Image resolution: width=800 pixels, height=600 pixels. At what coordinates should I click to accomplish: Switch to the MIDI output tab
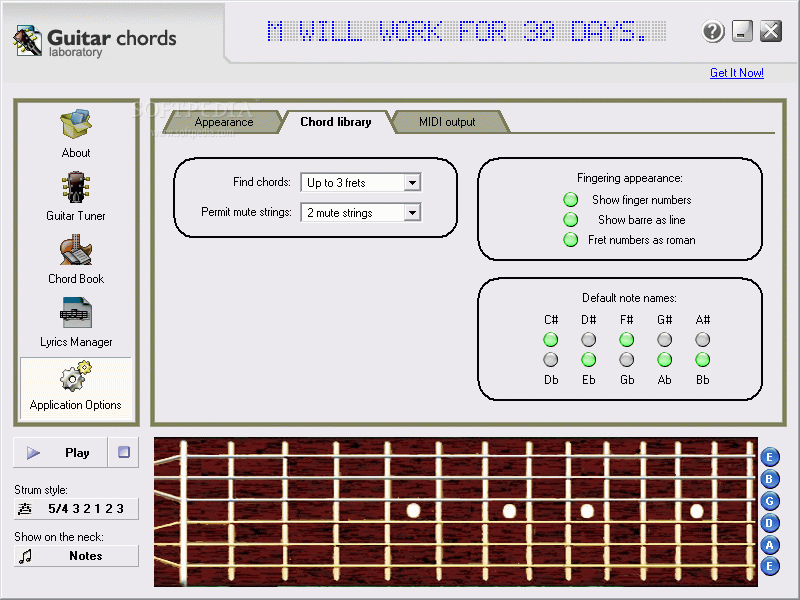[447, 122]
